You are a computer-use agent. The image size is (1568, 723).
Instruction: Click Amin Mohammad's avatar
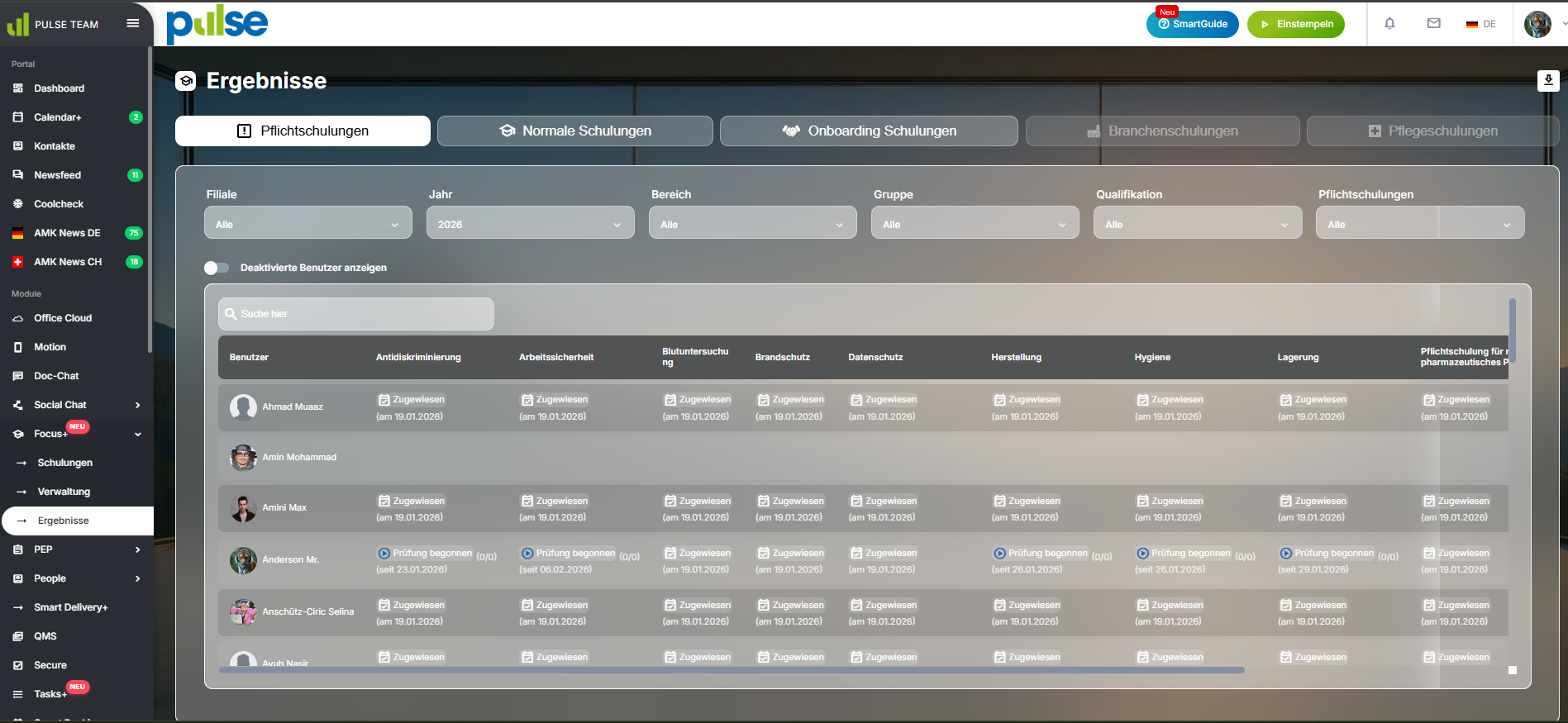pos(243,457)
